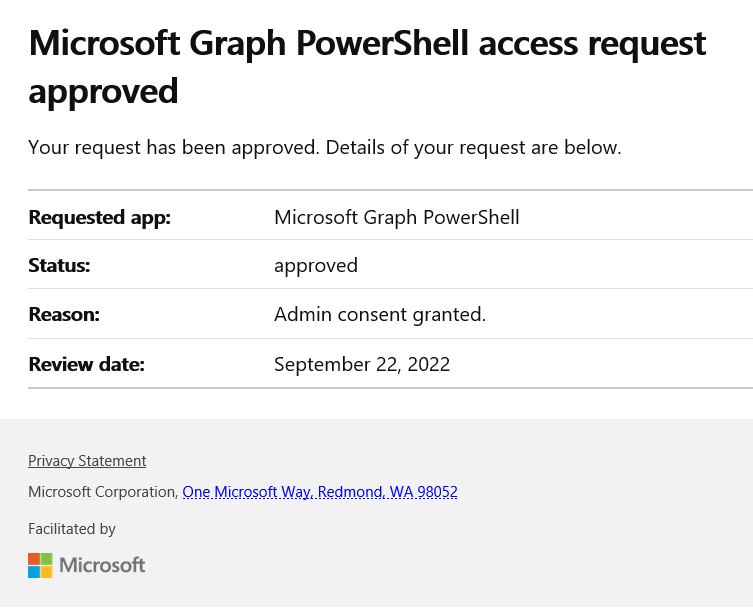Click the request approved intro sentence
This screenshot has width=753, height=613.
coord(325,147)
